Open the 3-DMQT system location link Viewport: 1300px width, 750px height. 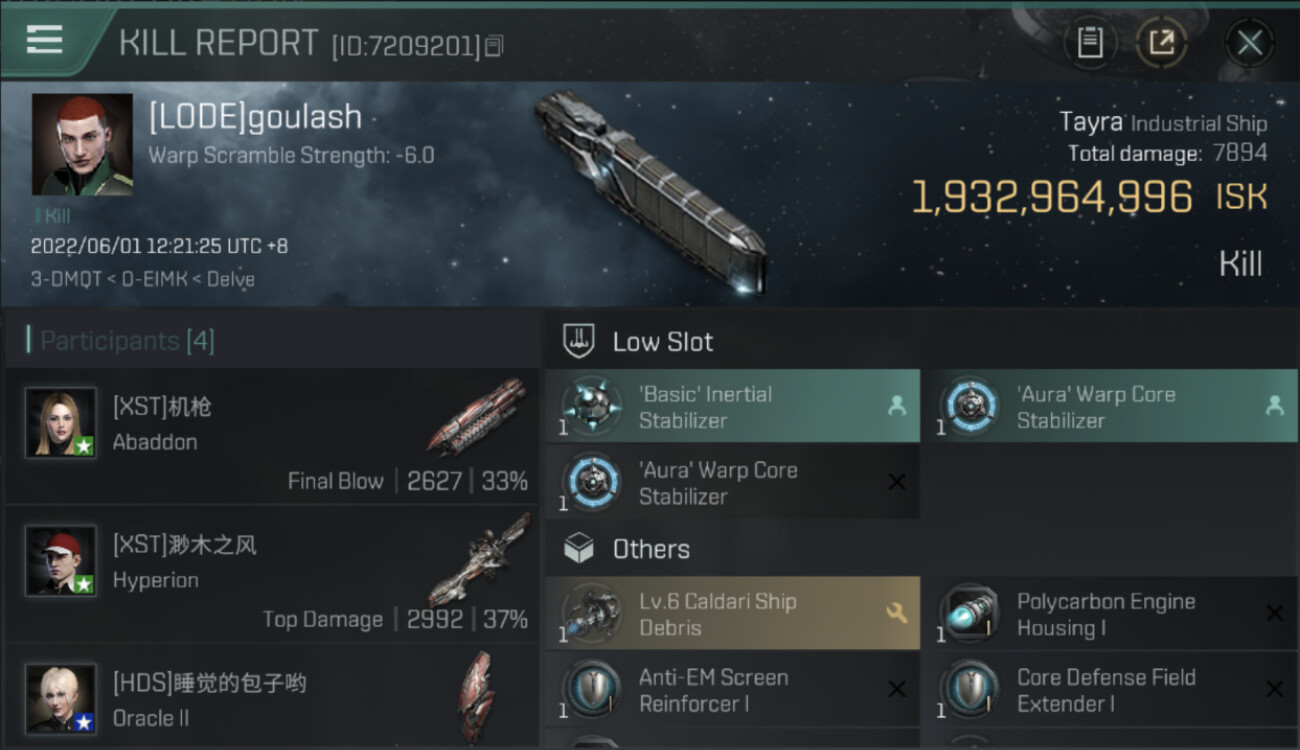coord(66,279)
